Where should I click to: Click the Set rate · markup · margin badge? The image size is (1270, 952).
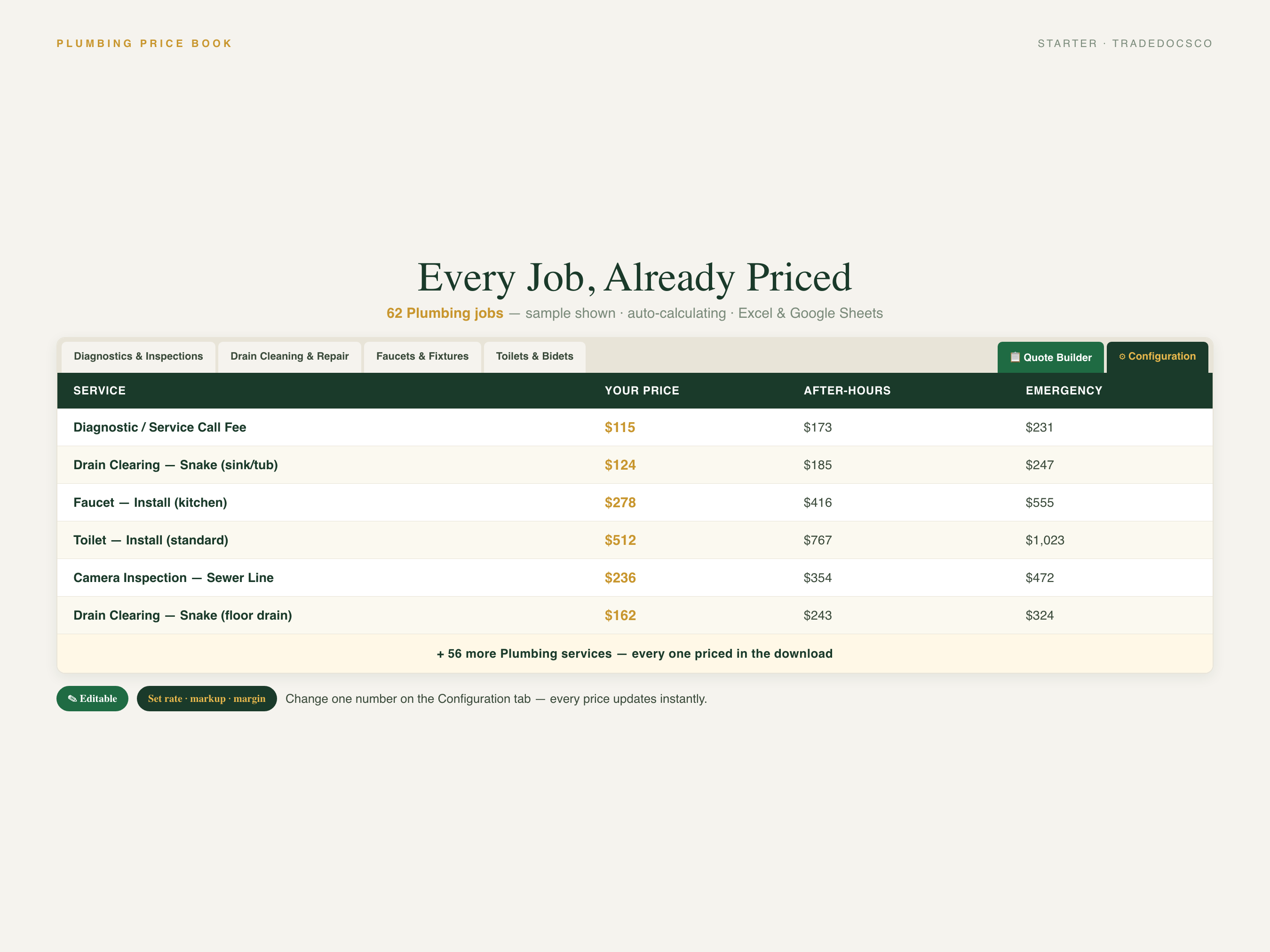(206, 698)
